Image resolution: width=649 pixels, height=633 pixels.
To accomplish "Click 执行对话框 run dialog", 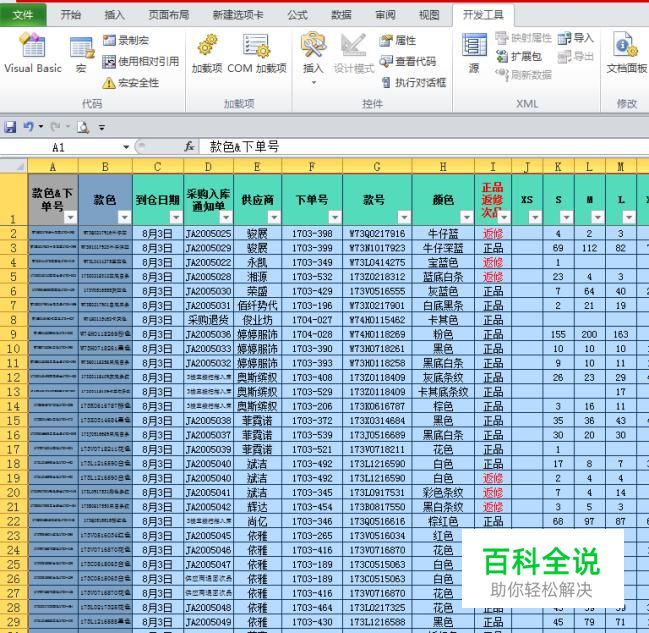I will [x=413, y=82].
